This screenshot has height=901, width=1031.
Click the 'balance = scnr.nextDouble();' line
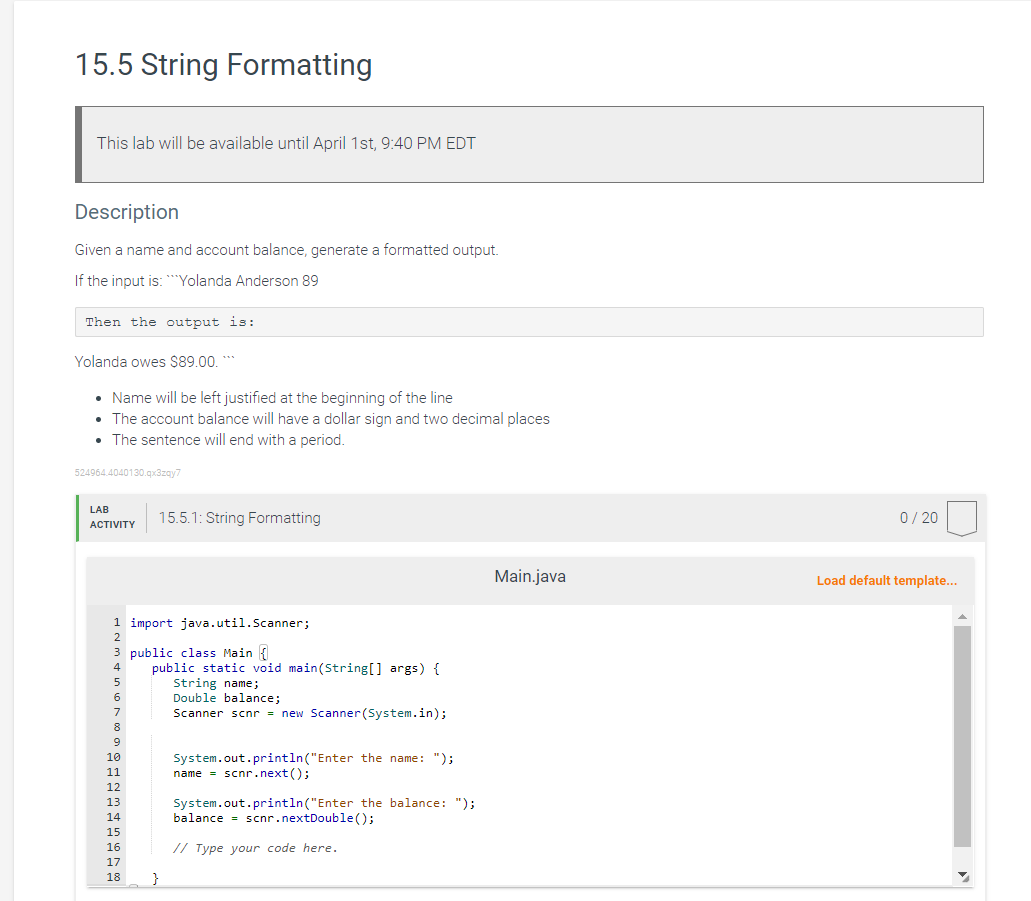[274, 818]
